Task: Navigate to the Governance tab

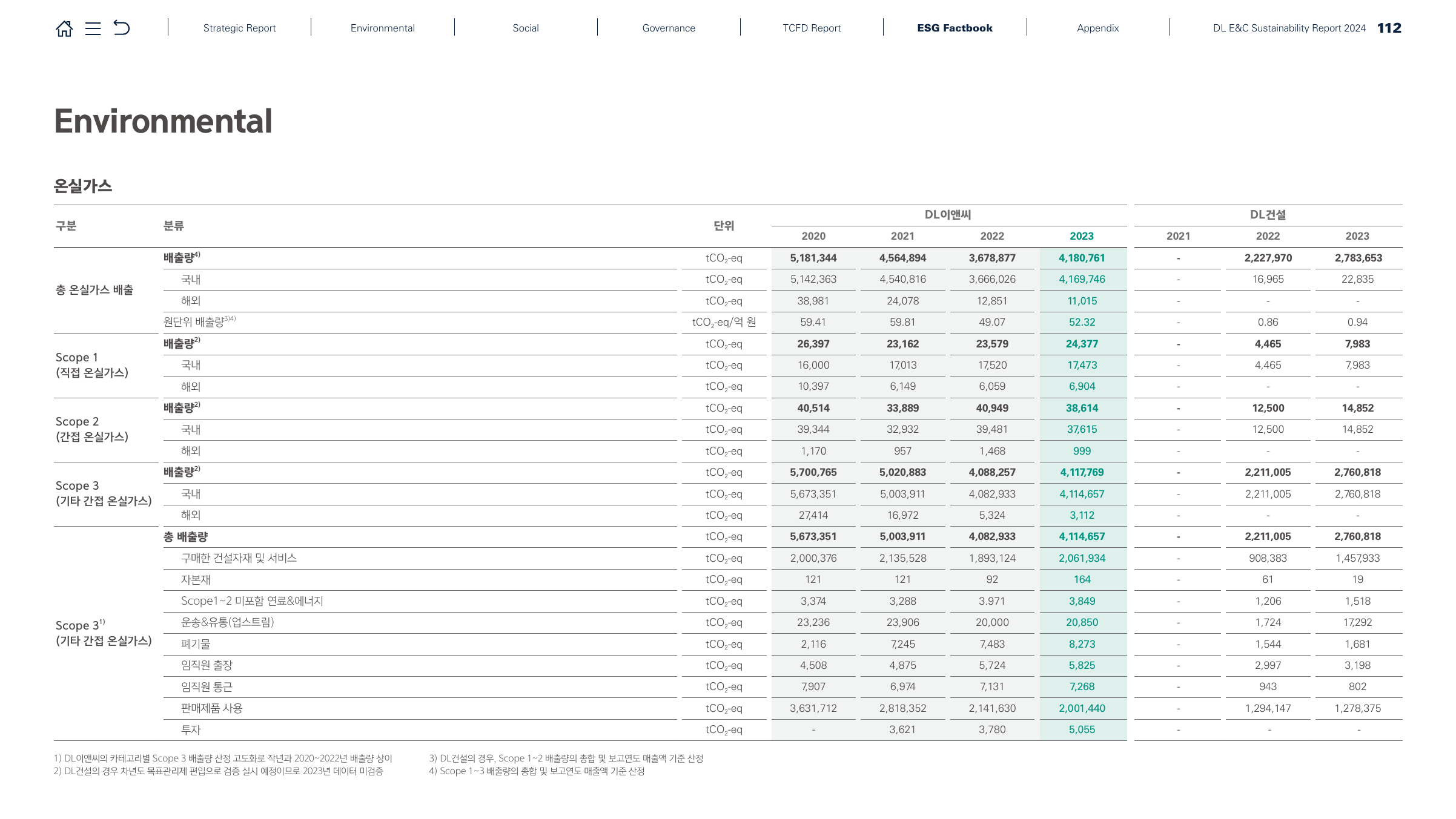Action: 669,28
